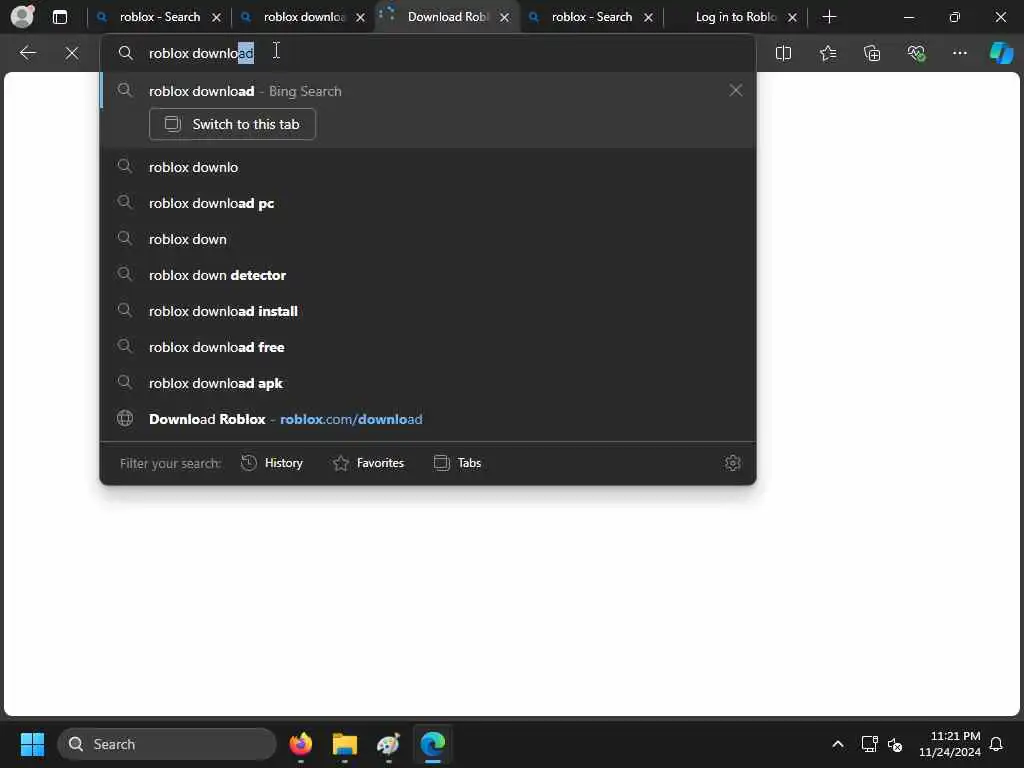This screenshot has height=768, width=1024.
Task: Launch Firefox from the taskbar
Action: point(300,744)
